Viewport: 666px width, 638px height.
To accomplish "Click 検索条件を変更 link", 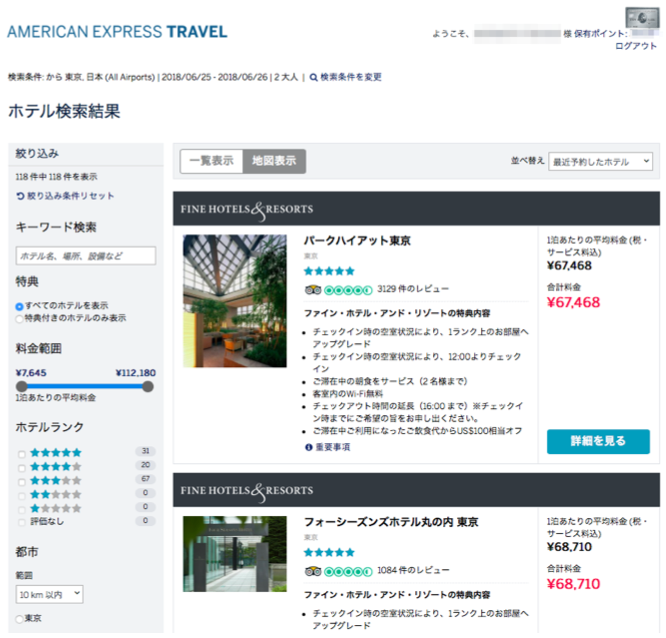I will (x=351, y=77).
